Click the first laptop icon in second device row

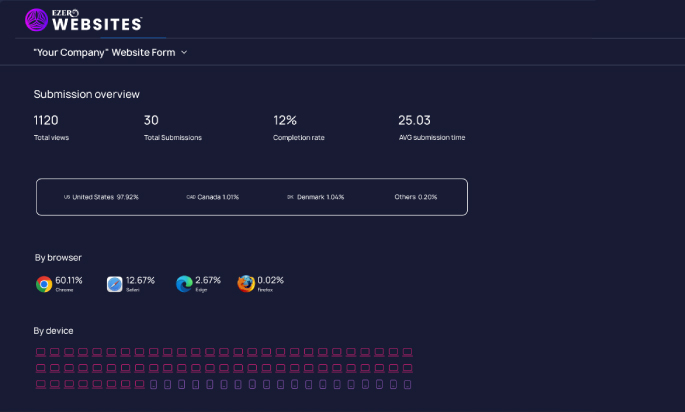pos(41,368)
